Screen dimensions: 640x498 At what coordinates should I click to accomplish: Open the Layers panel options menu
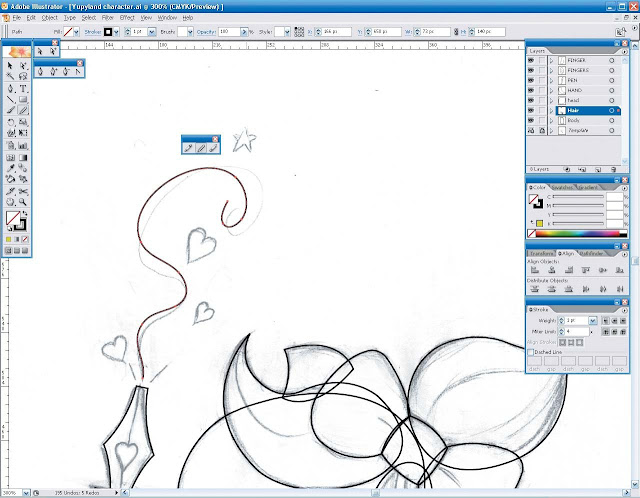624,51
